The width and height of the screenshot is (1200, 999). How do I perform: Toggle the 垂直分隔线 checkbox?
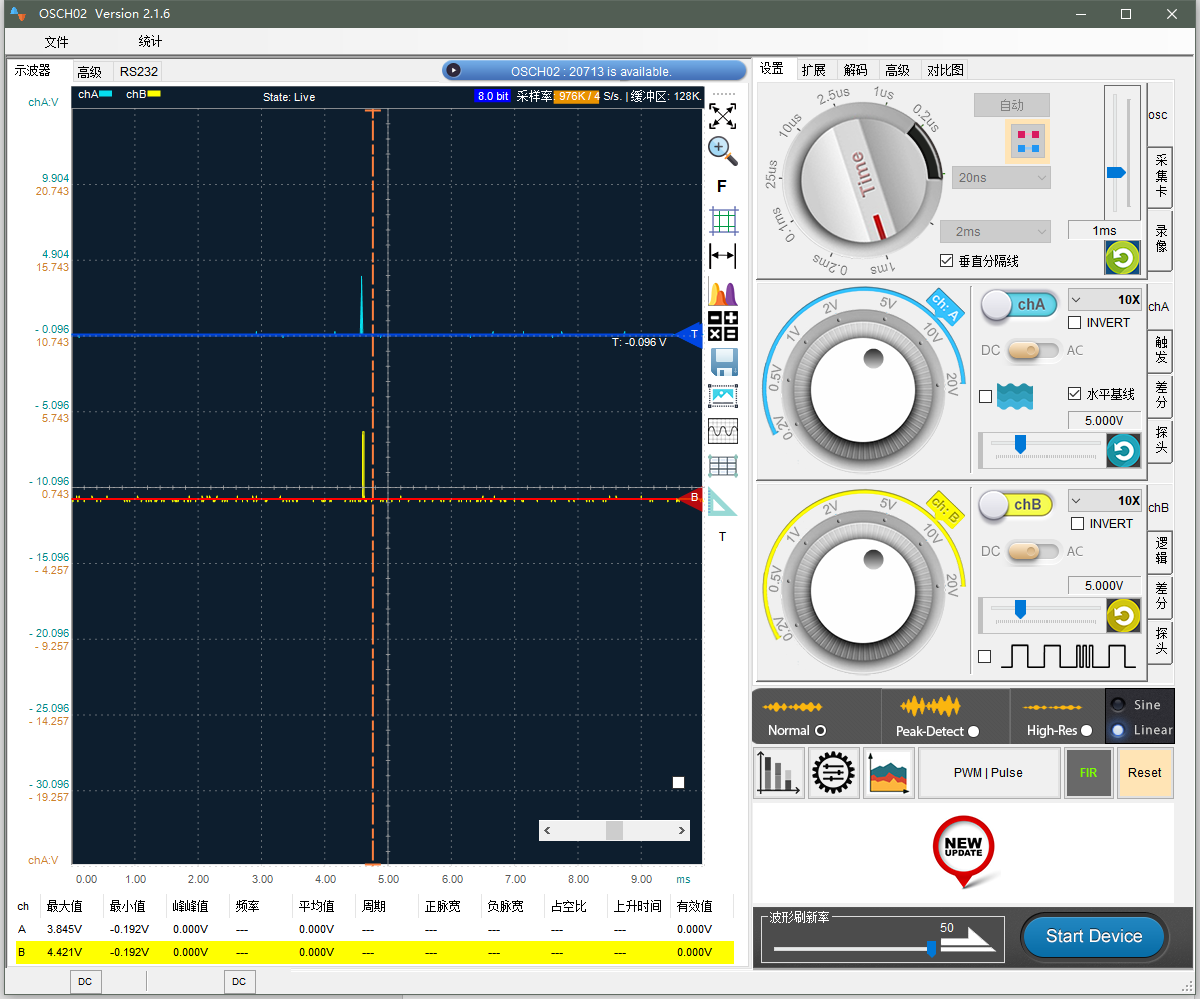click(x=947, y=261)
